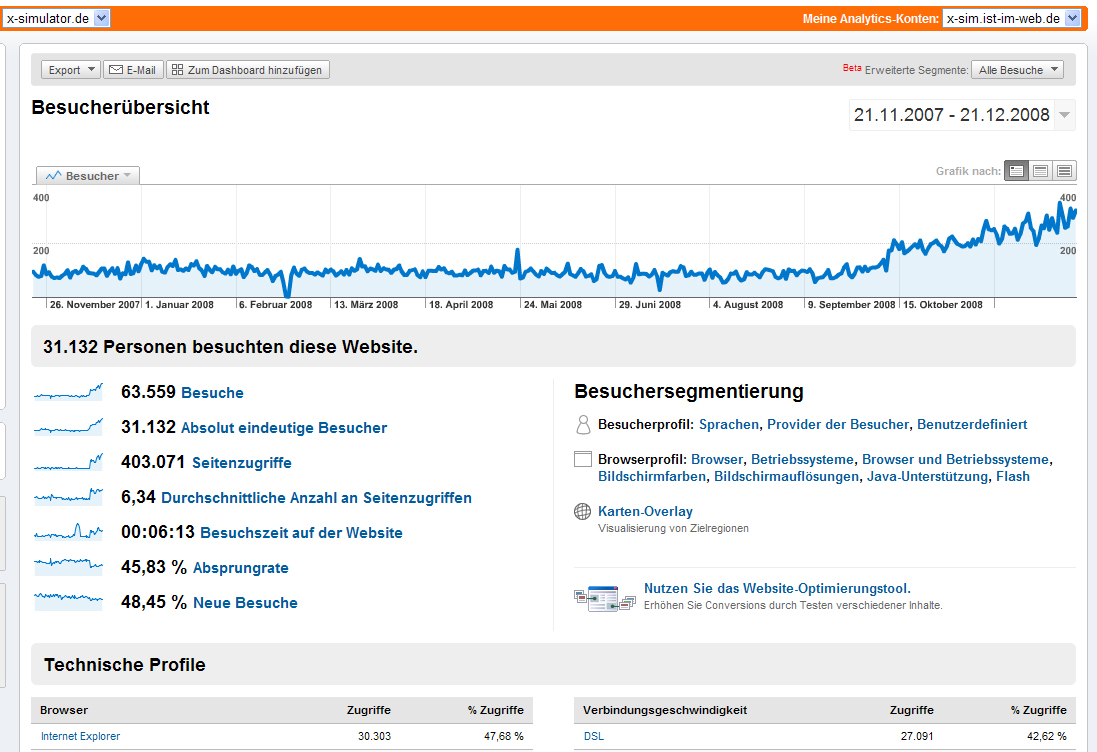Click the Seitenzugriffe sparkline thumbnail
The image size is (1097, 752).
pos(69,462)
